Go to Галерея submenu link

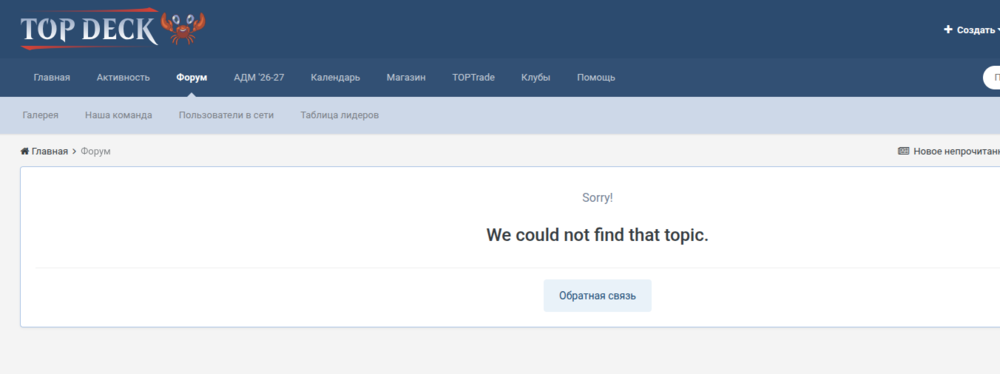click(40, 116)
